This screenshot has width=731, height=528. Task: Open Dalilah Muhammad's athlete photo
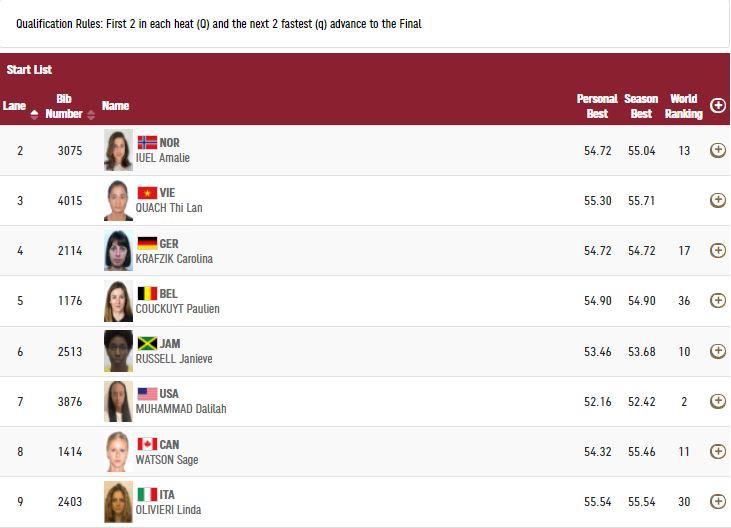point(118,401)
